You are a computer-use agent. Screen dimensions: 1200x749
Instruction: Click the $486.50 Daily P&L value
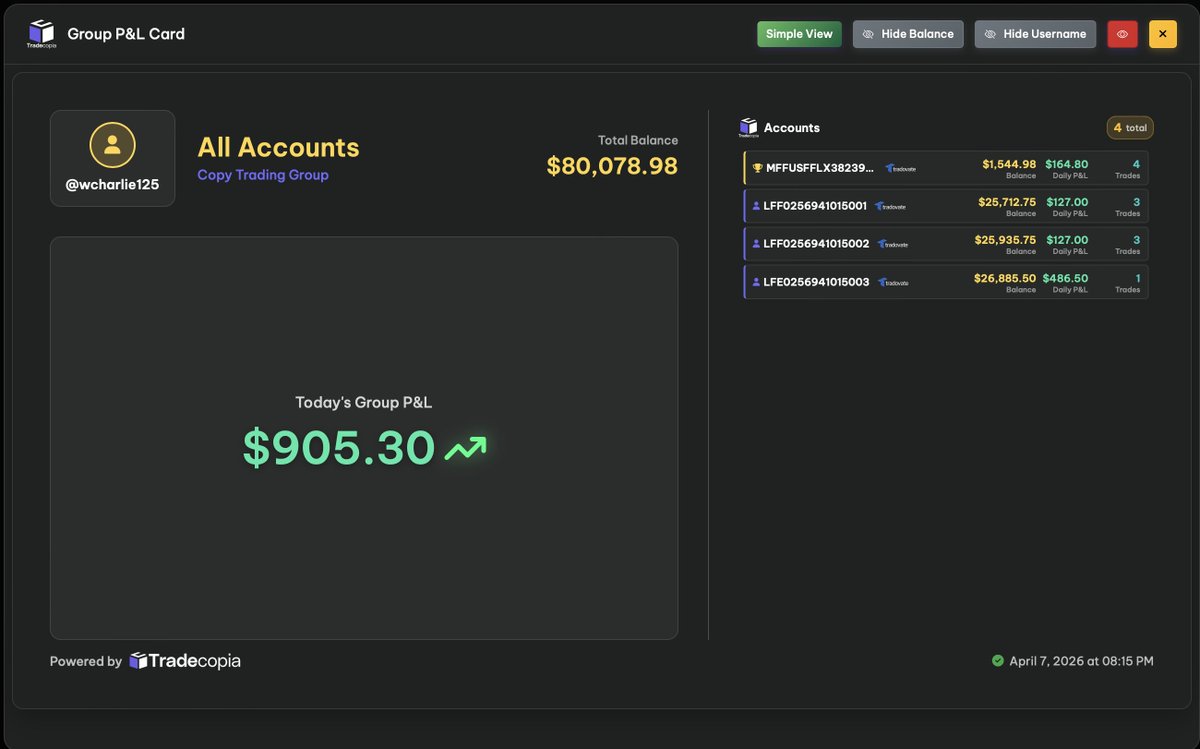(x=1065, y=278)
